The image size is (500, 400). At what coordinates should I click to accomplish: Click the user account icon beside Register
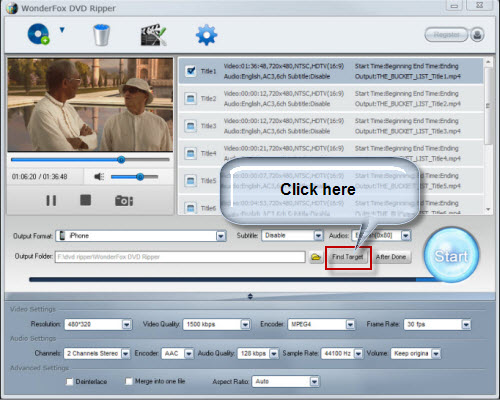click(477, 35)
